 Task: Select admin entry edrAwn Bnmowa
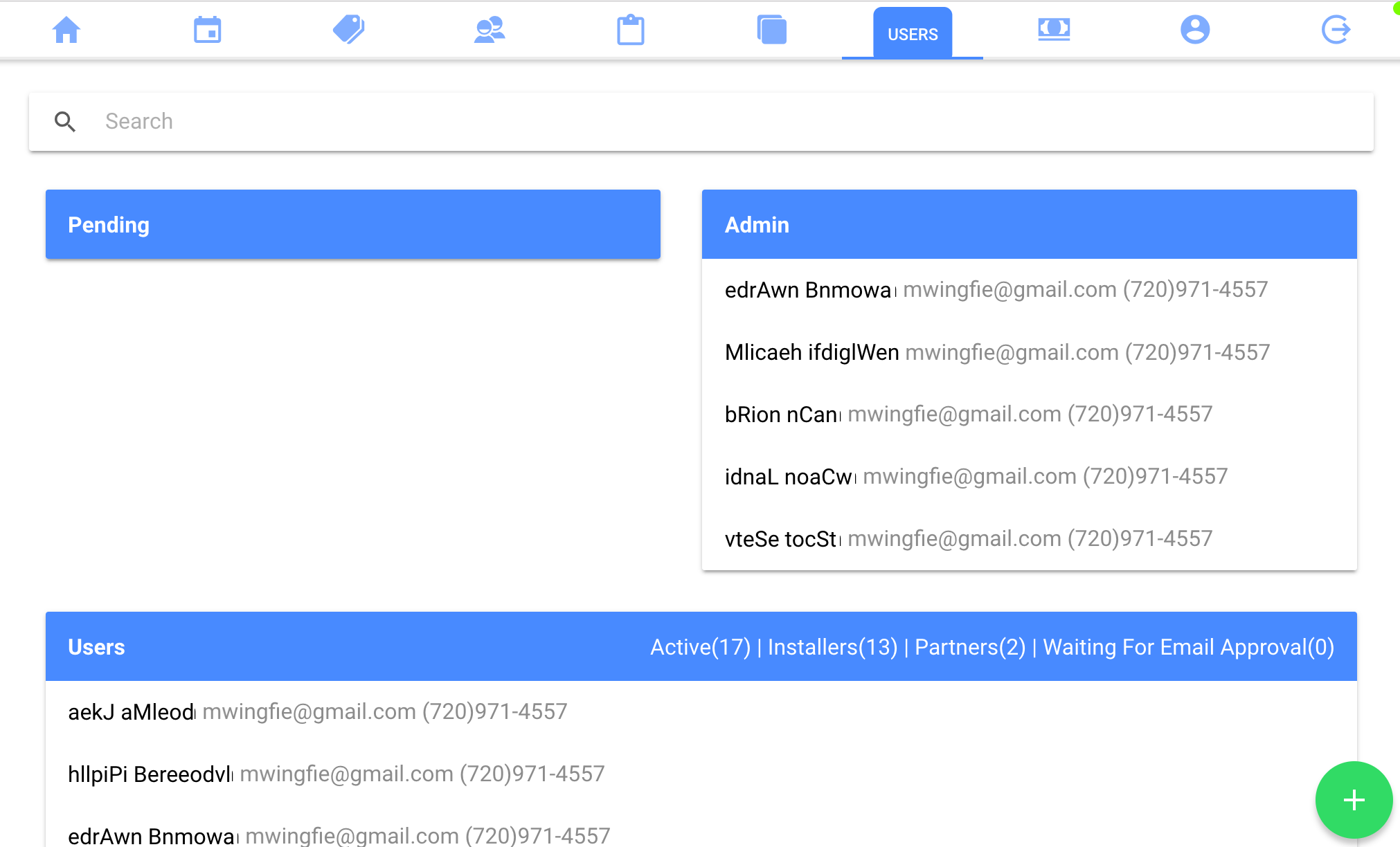807,290
